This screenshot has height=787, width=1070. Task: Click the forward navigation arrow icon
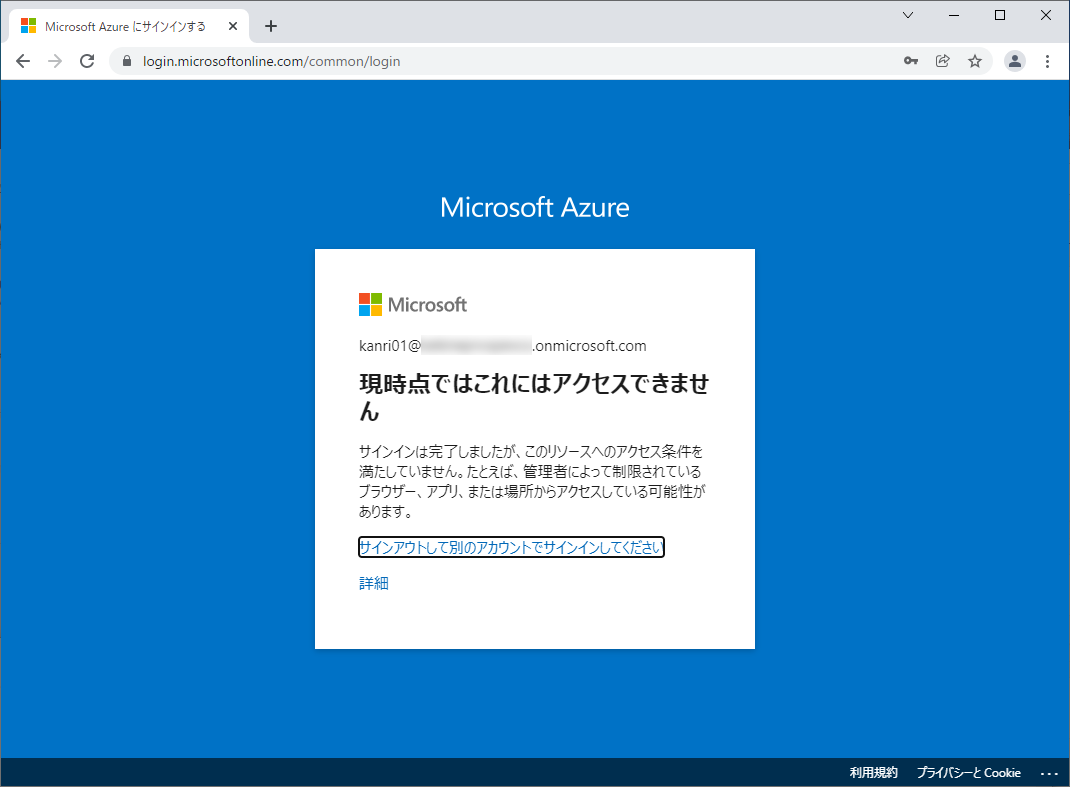click(x=54, y=61)
